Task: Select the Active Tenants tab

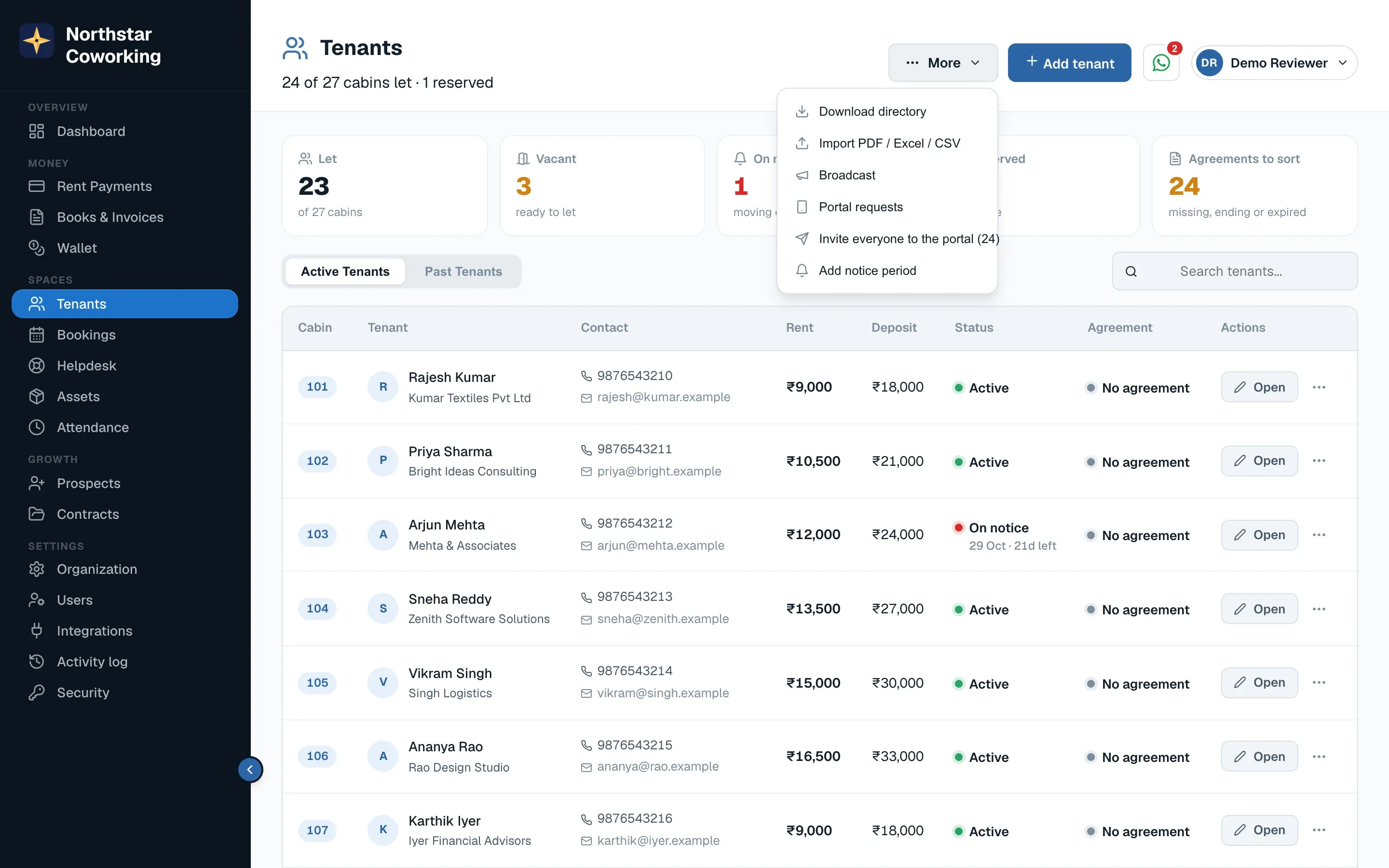Action: [345, 271]
